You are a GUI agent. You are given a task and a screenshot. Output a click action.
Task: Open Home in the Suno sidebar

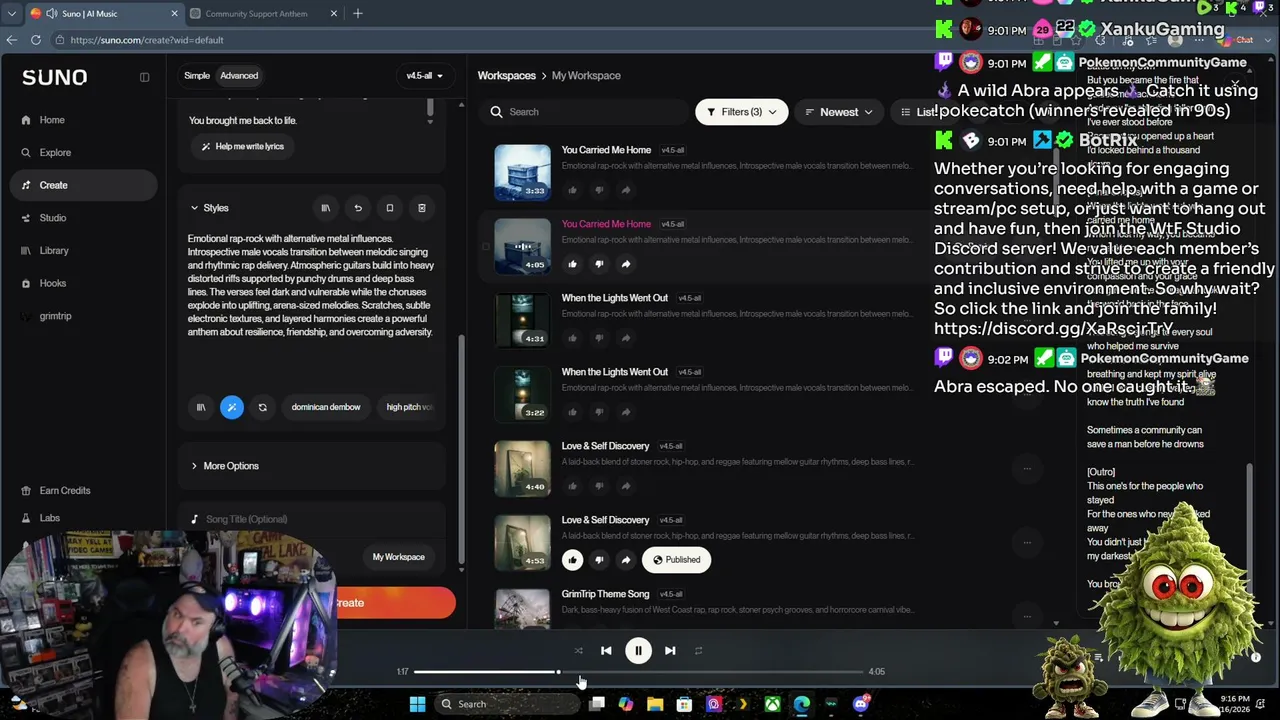tap(52, 120)
